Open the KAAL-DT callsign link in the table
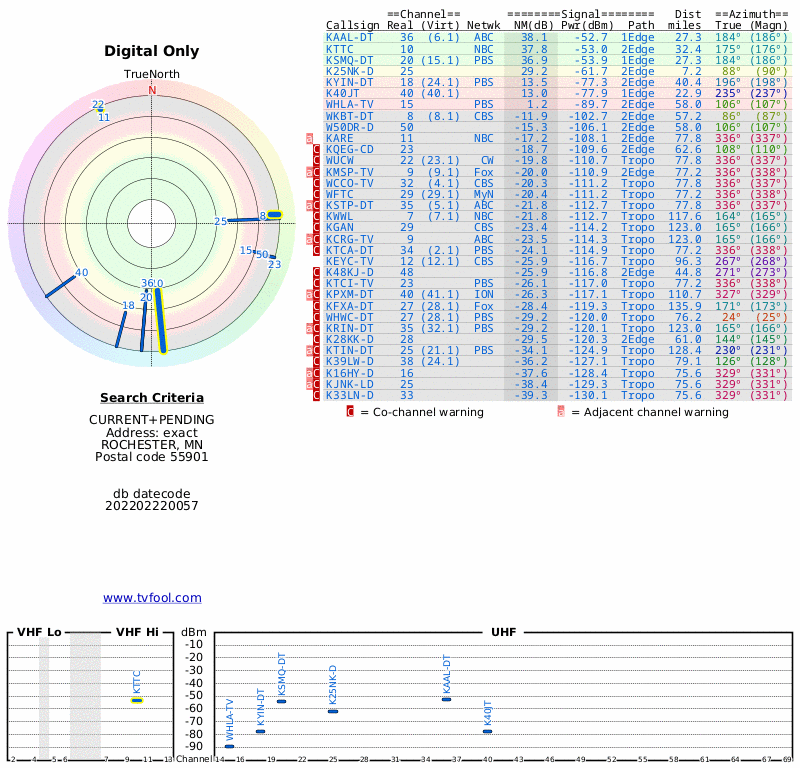800x768 pixels. [349, 37]
